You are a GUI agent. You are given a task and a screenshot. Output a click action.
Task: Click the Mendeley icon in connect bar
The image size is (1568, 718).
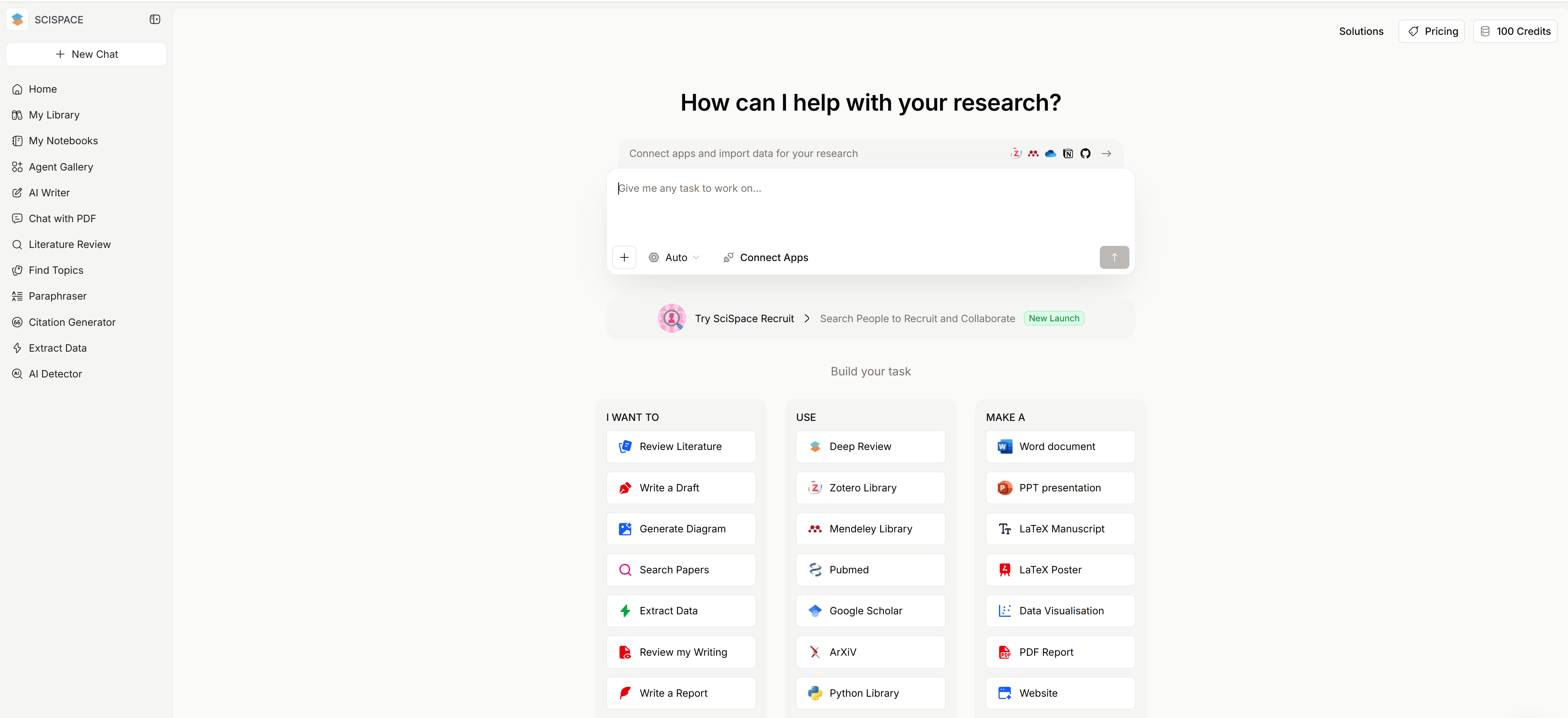1033,153
